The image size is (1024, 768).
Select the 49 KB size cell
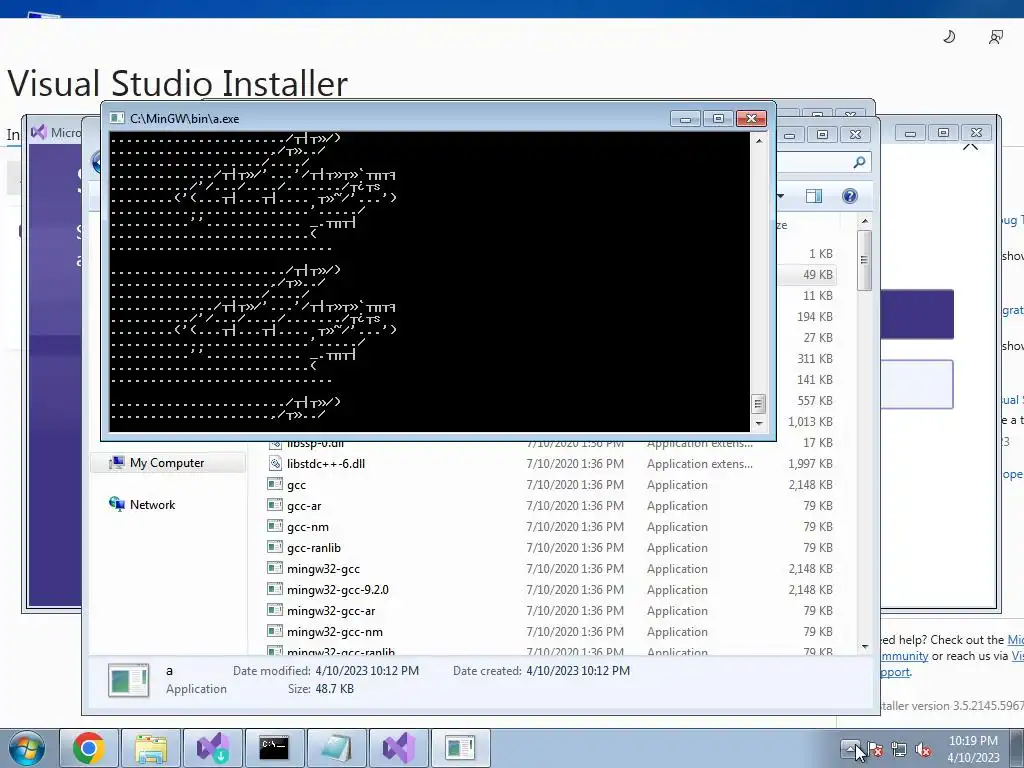818,274
